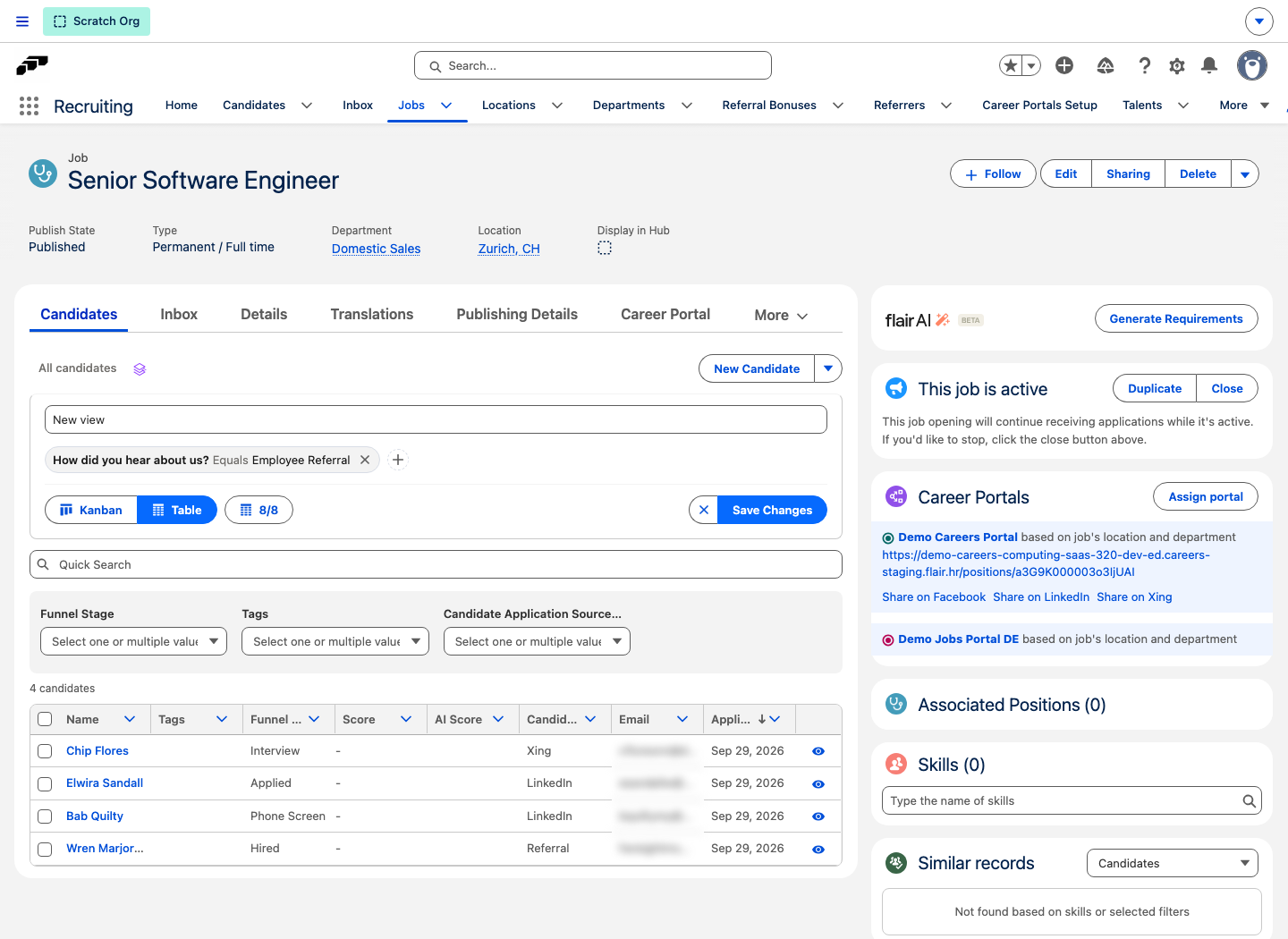Expand the Jobs nav chevron
This screenshot has width=1288, height=939.
446,106
